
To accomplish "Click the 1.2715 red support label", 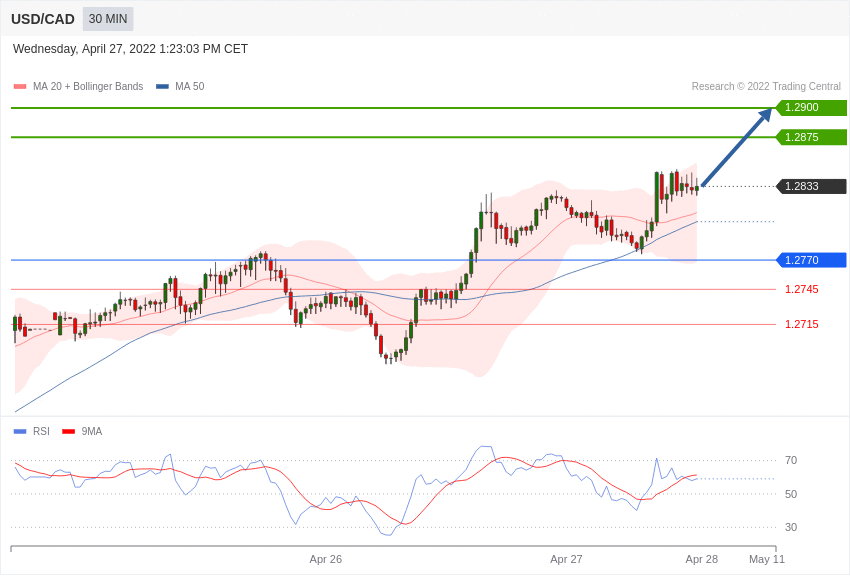I will click(x=802, y=325).
